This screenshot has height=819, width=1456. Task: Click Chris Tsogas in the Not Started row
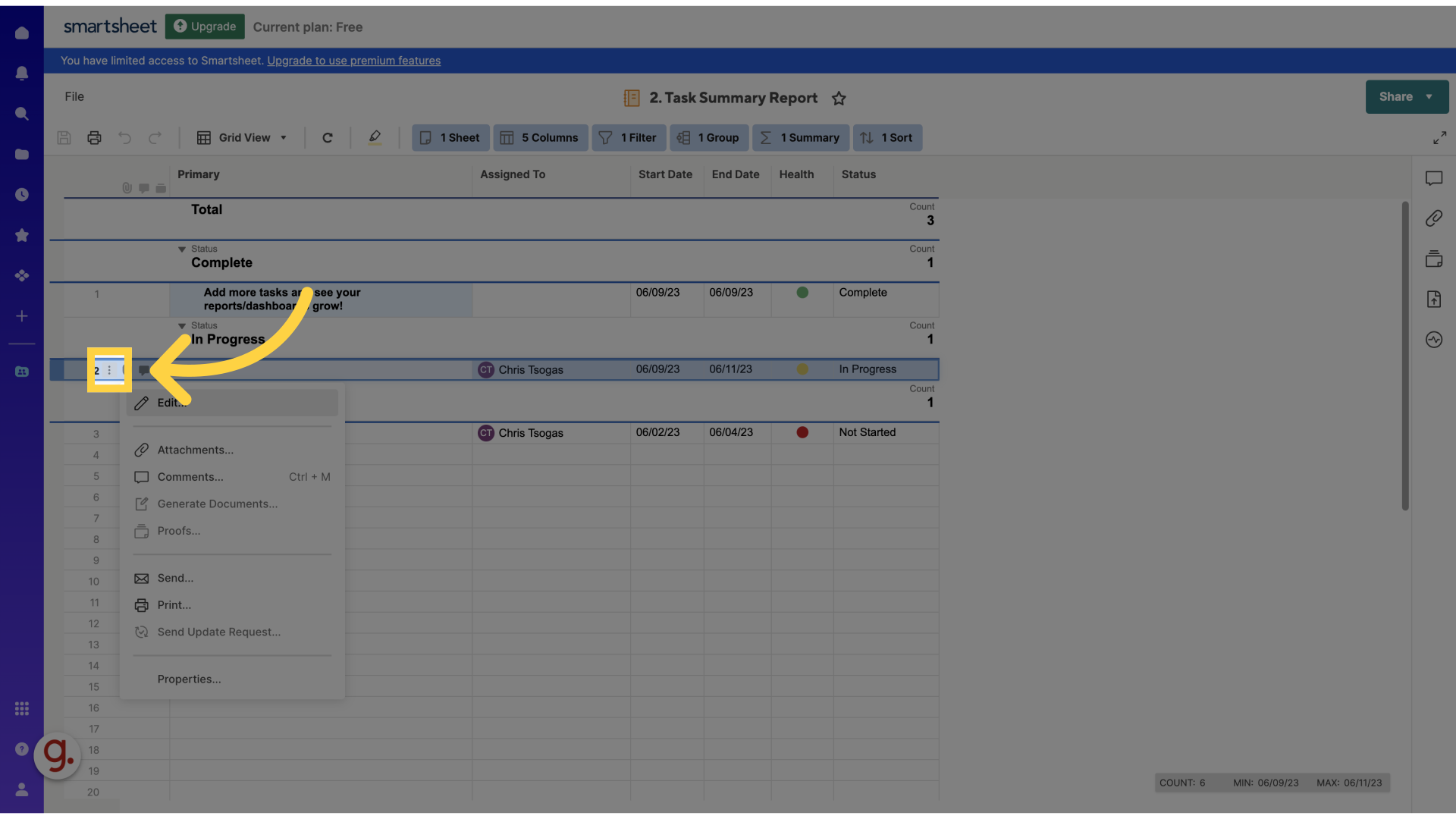tap(531, 433)
